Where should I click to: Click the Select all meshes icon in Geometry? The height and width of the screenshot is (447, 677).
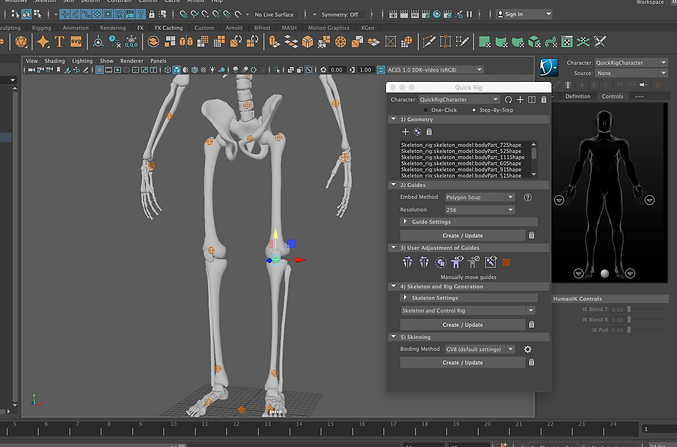(417, 132)
